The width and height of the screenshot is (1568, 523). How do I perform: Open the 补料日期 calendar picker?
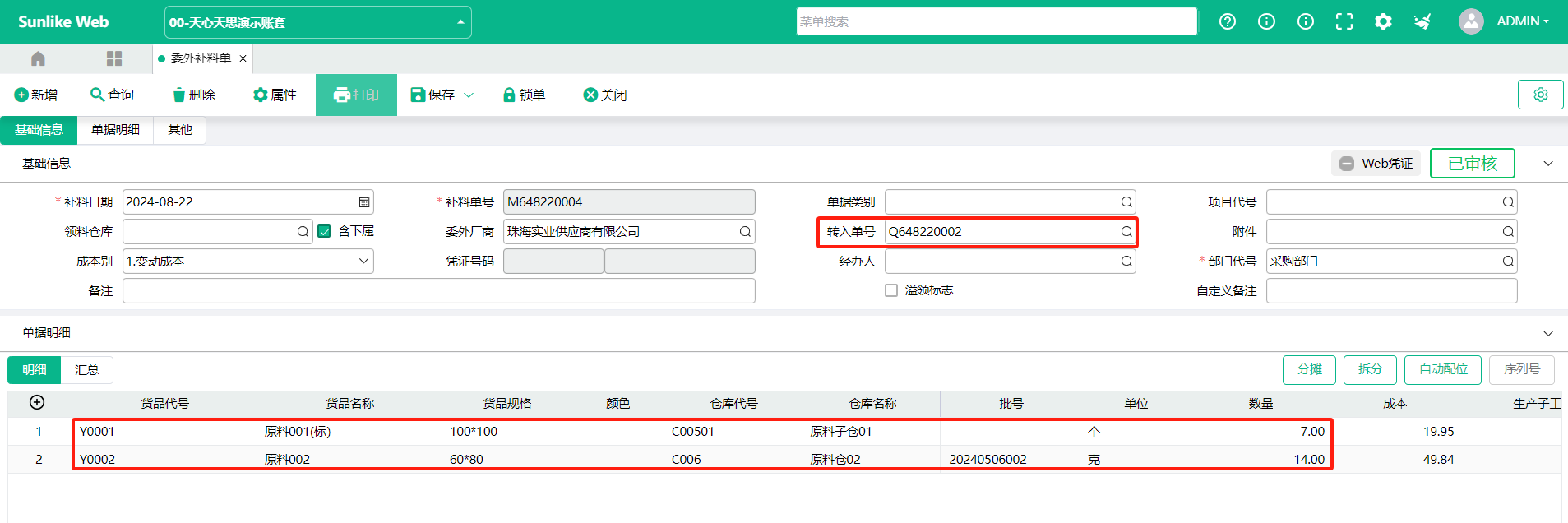tap(364, 202)
